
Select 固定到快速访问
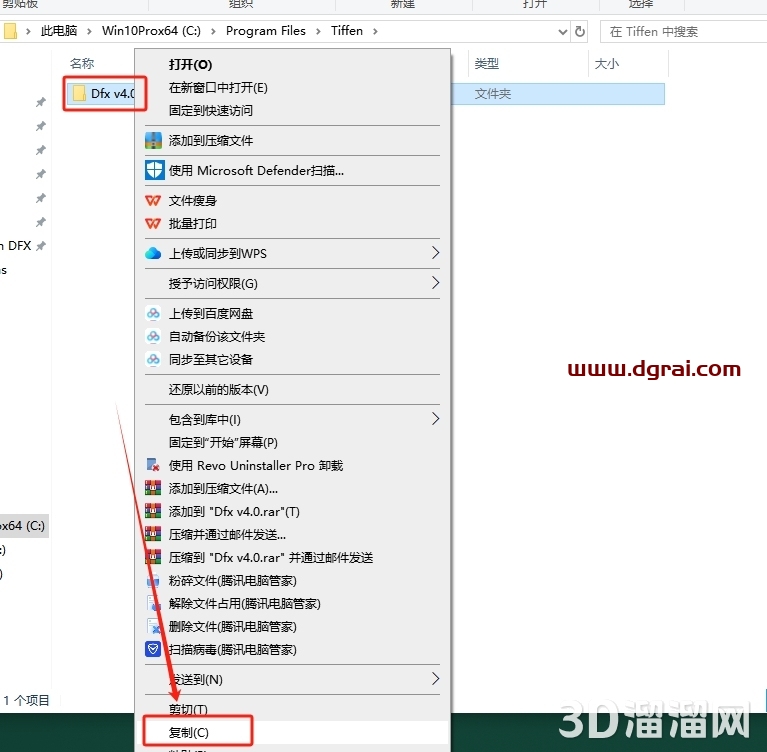click(211, 111)
